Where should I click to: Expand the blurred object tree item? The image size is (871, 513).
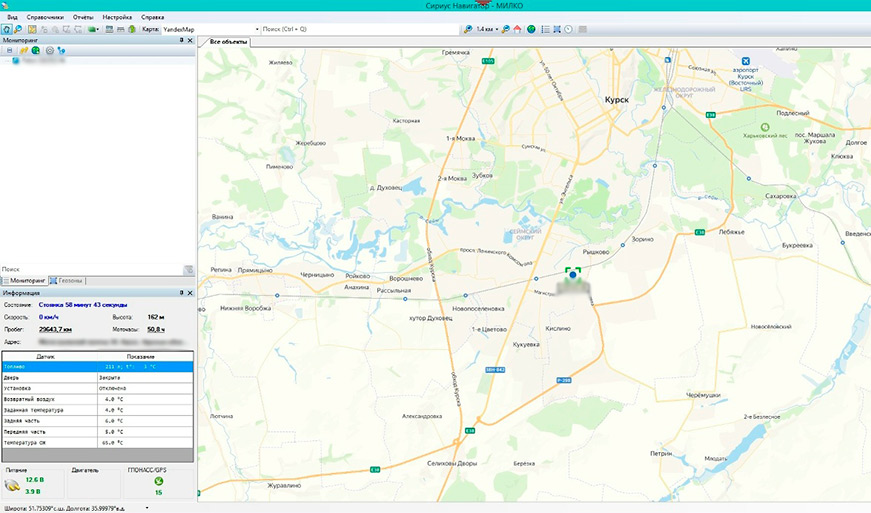7,60
